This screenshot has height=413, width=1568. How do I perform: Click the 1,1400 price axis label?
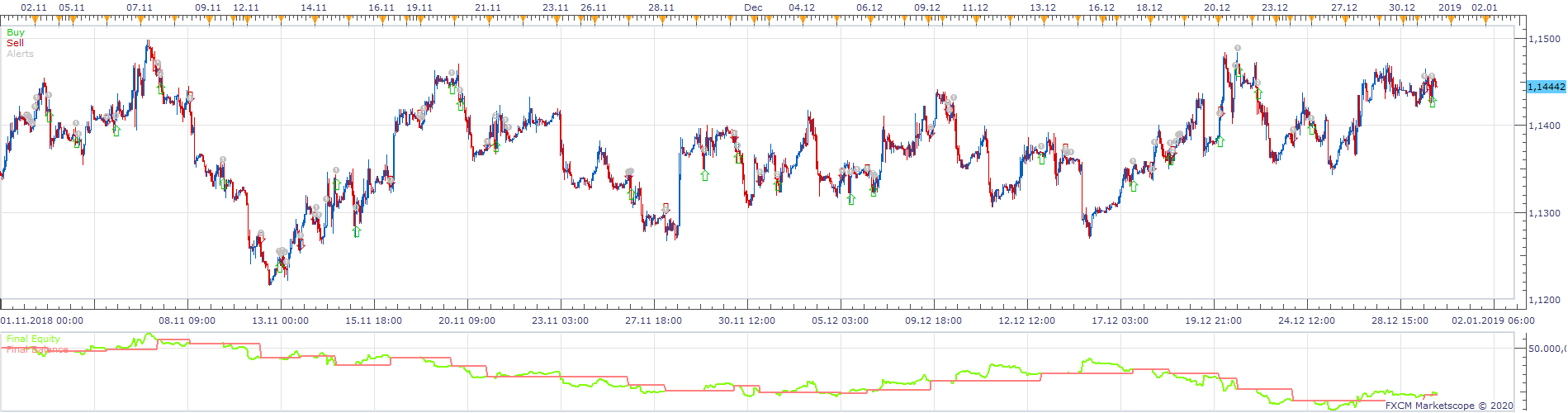click(1544, 126)
